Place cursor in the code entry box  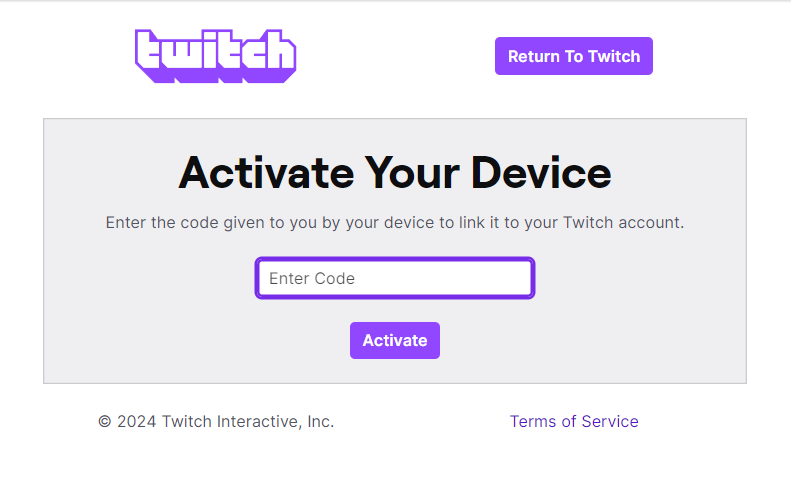tap(395, 278)
